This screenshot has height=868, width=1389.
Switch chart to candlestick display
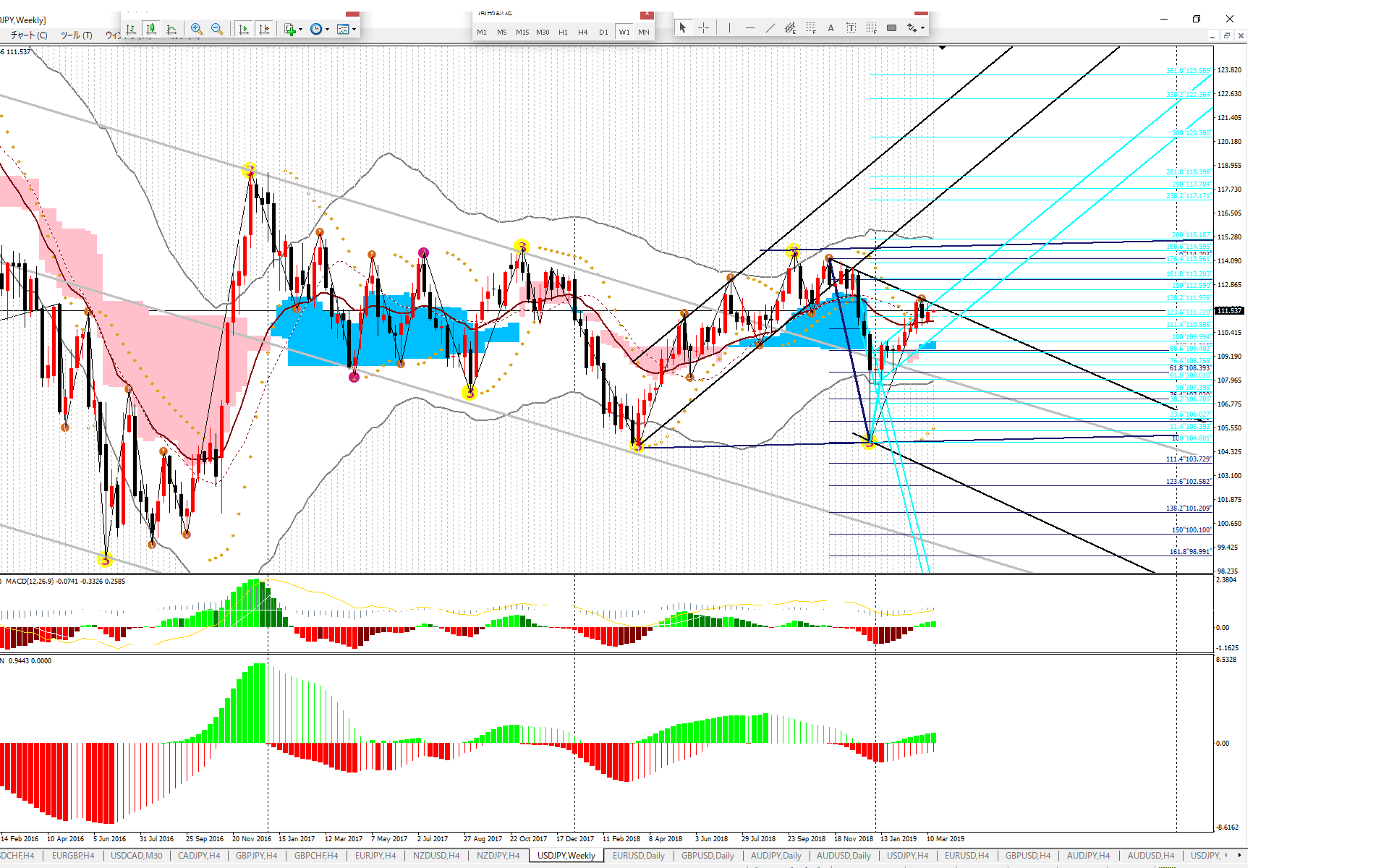click(x=151, y=29)
